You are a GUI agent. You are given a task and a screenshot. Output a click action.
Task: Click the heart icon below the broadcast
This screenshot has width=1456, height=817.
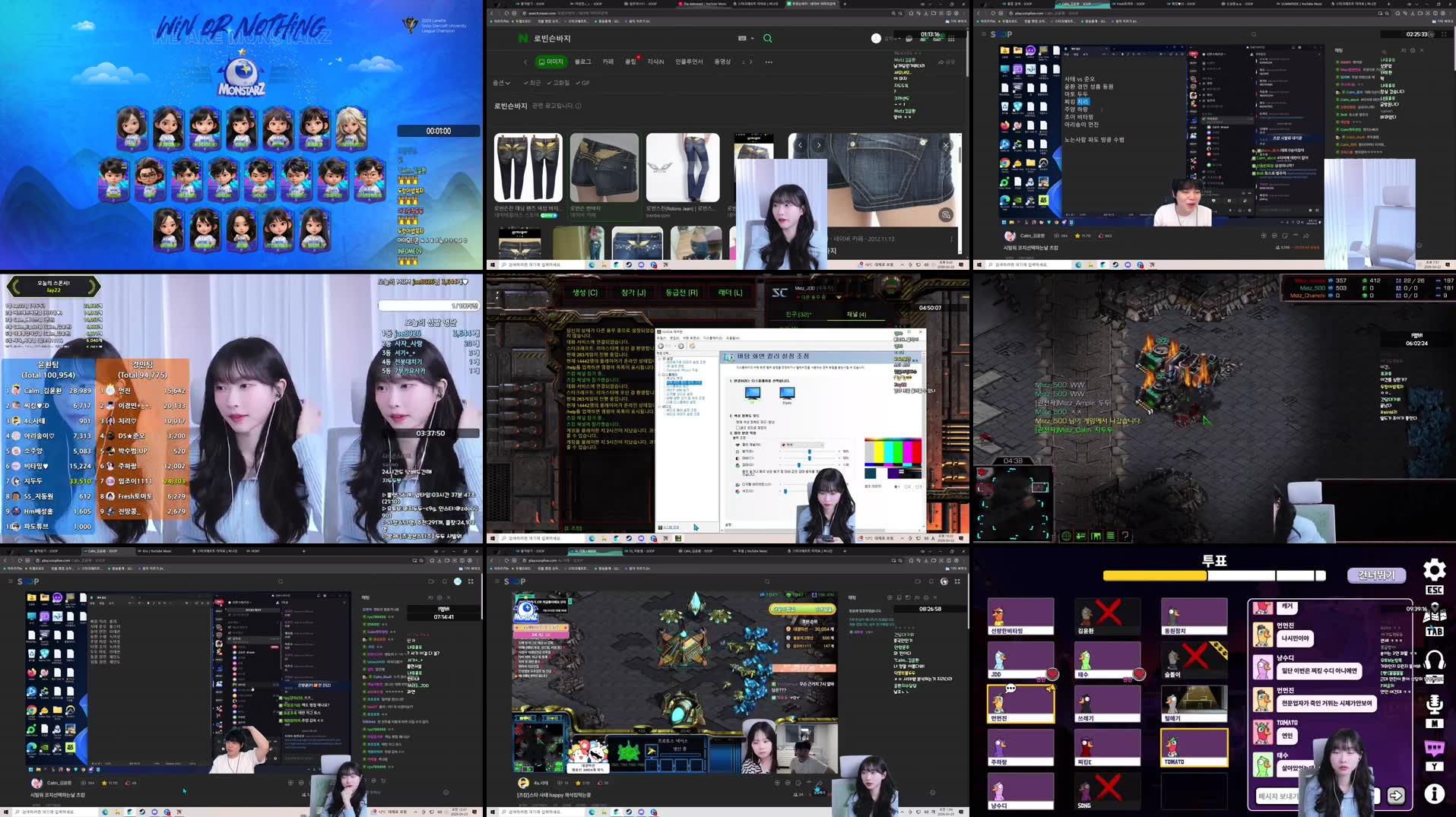click(x=1101, y=236)
